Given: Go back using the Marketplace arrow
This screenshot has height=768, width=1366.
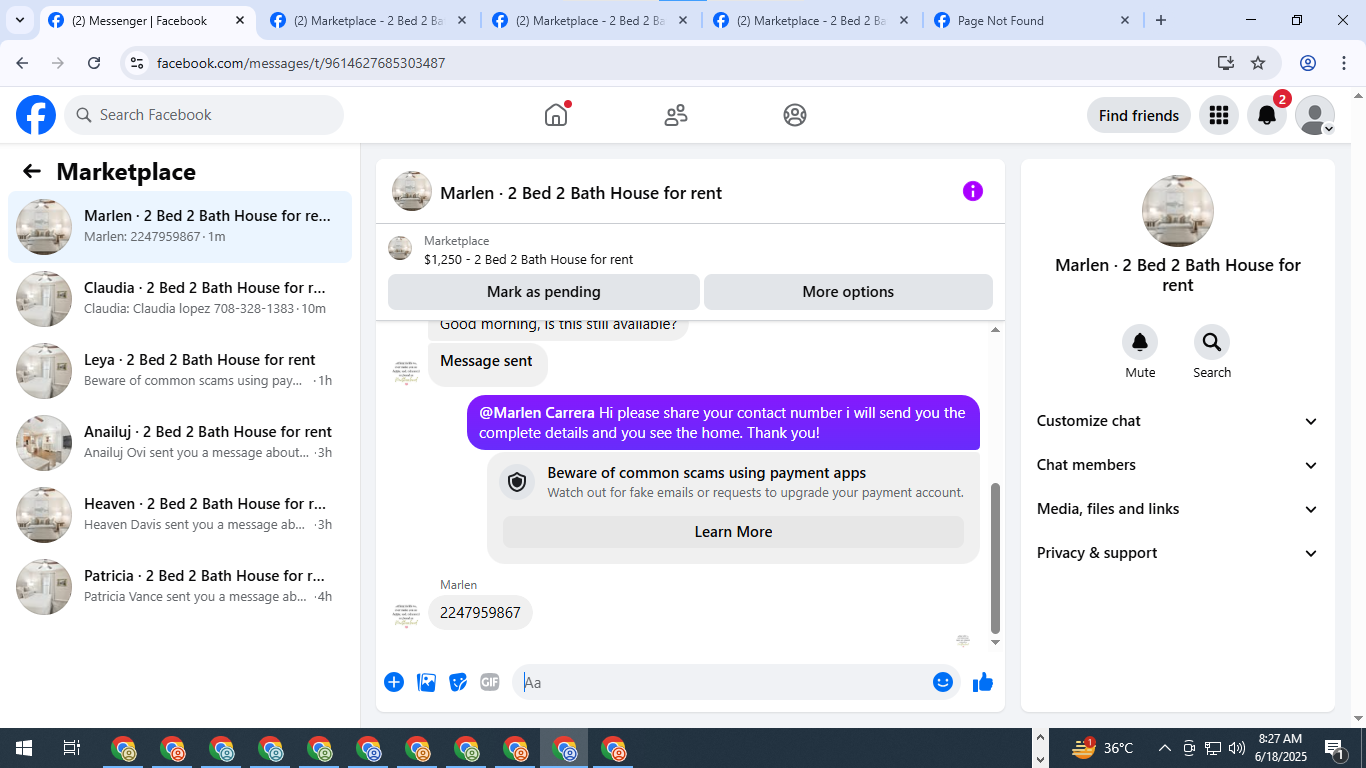Looking at the screenshot, I should click(x=32, y=171).
